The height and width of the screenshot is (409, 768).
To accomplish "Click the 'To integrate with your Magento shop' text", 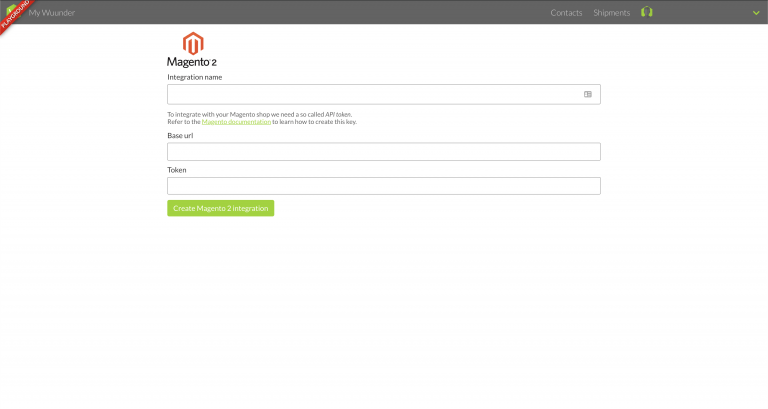I will (260, 115).
